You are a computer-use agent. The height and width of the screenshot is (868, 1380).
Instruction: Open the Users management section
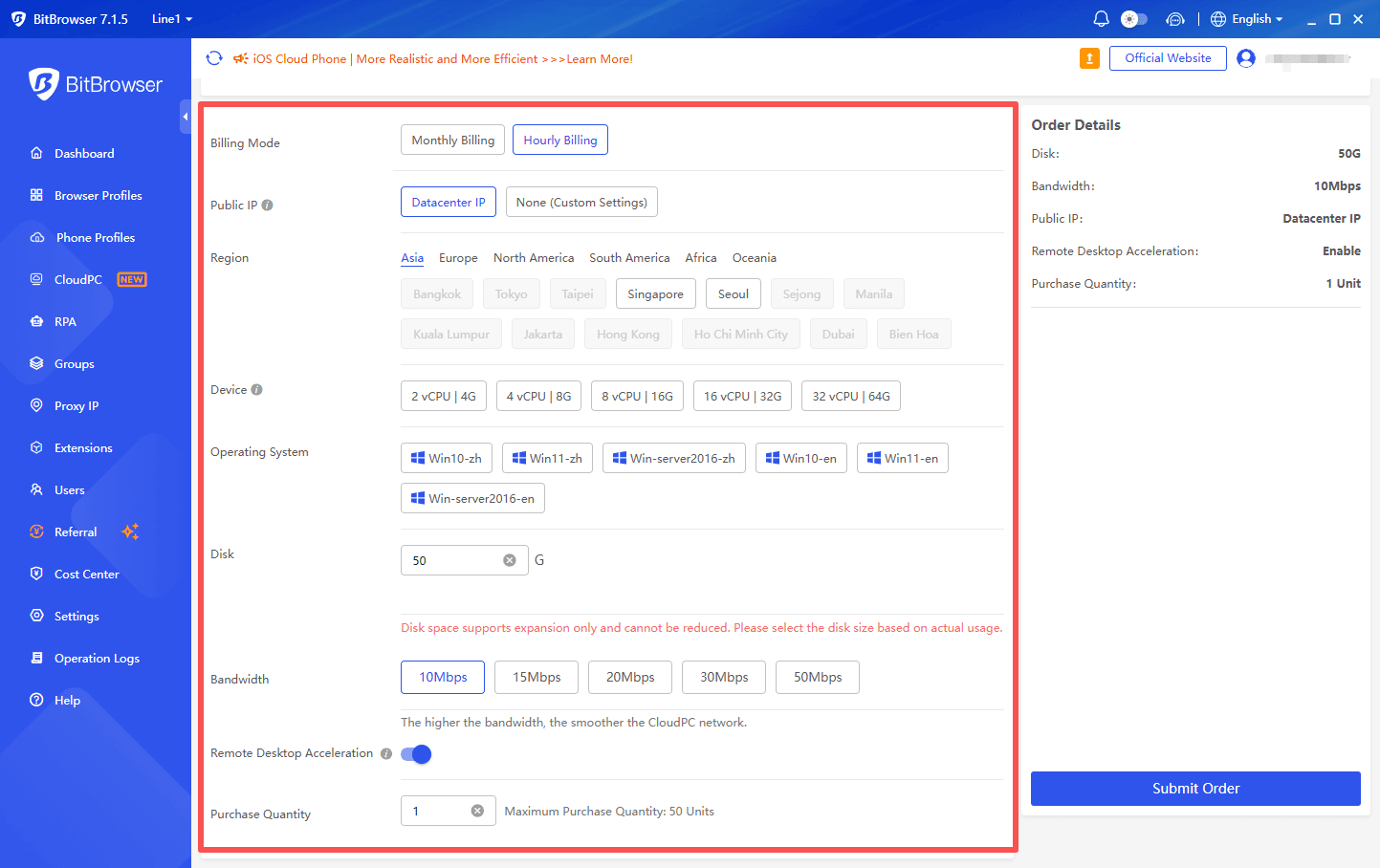(69, 489)
